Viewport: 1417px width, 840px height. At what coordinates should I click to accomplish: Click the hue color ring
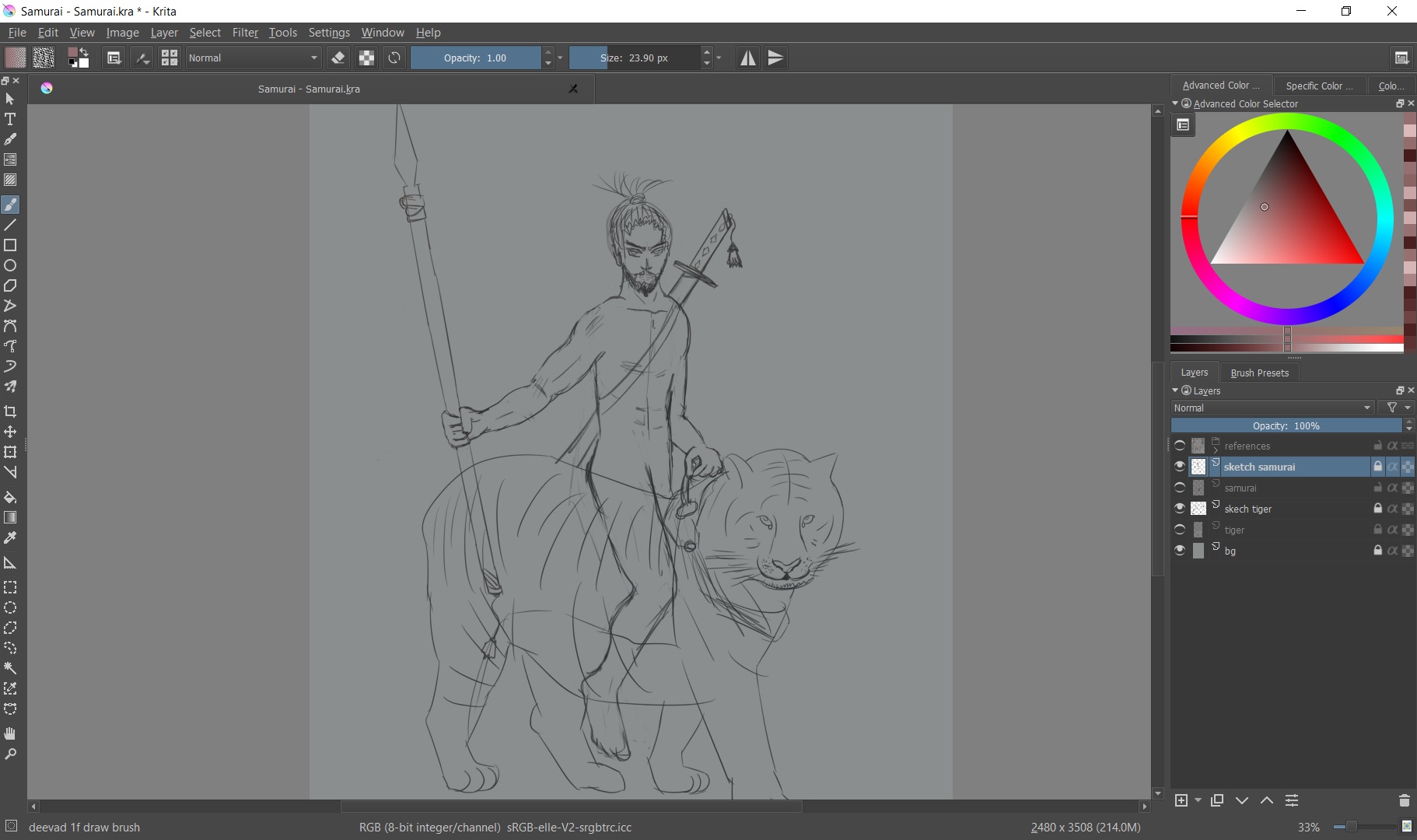tap(1287, 121)
